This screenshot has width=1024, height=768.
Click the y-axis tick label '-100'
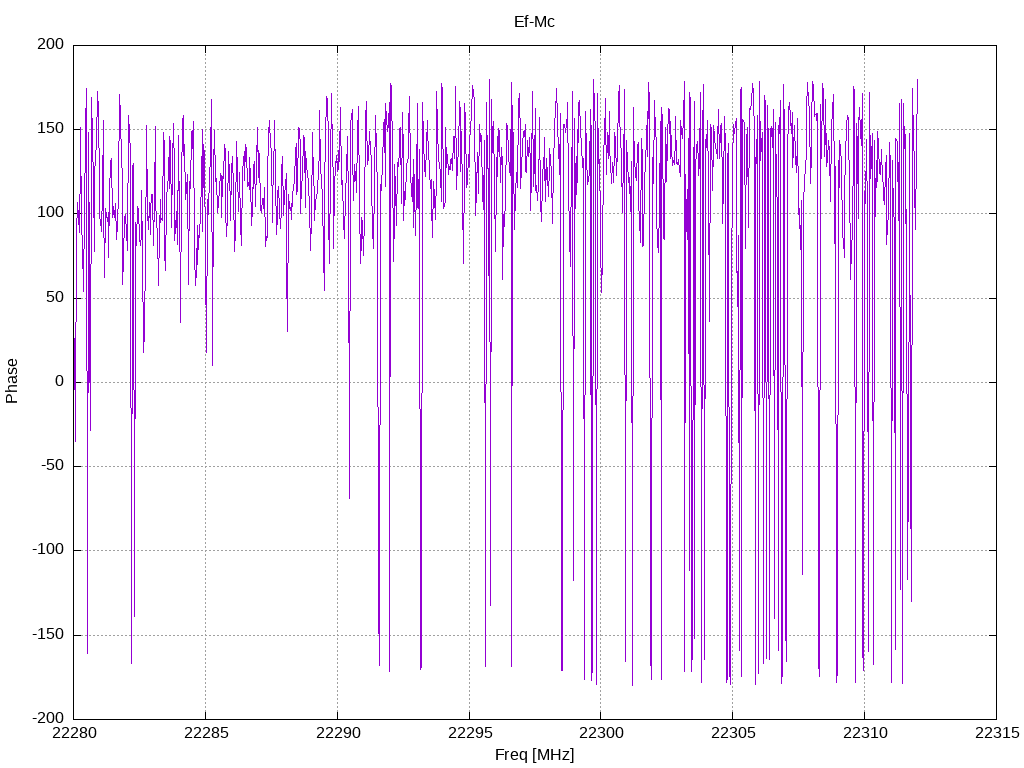(48, 550)
